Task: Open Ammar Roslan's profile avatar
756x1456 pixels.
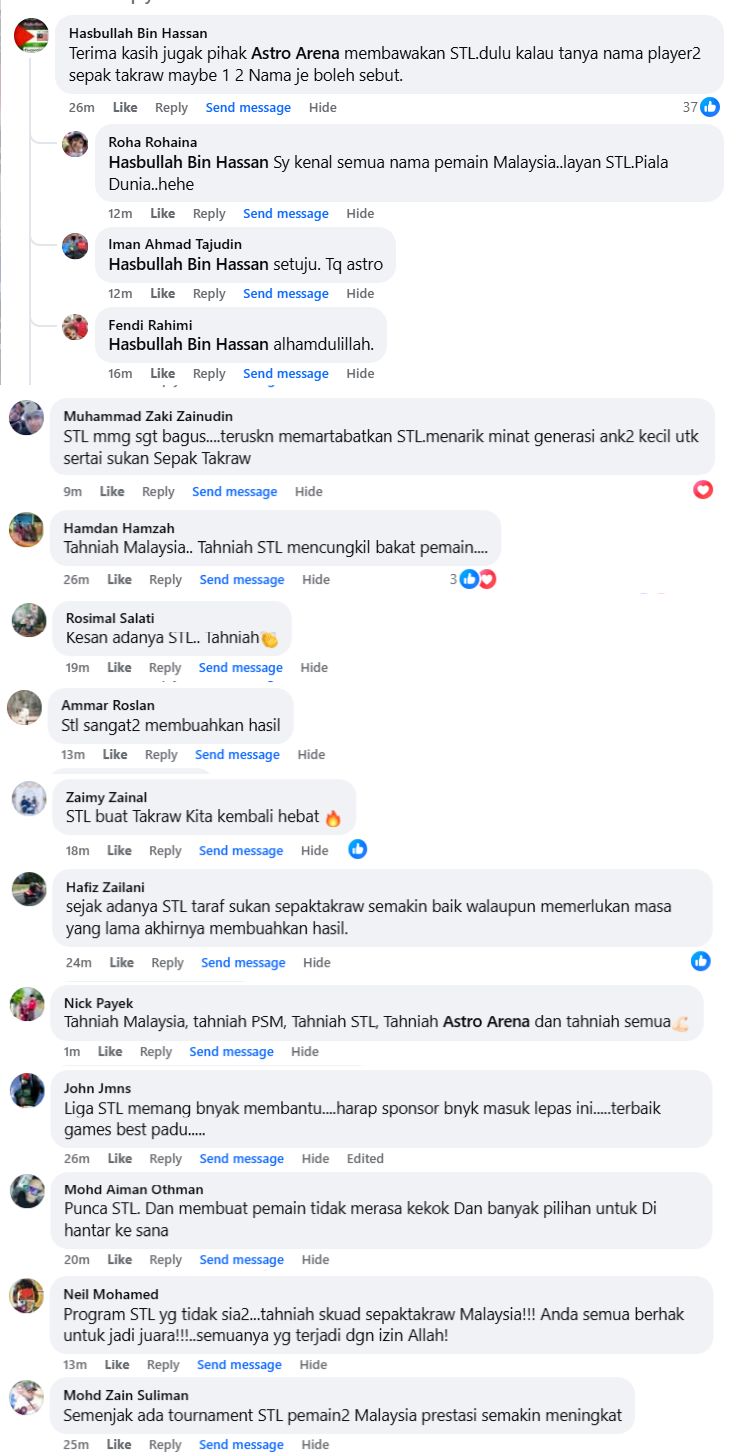Action: tap(25, 708)
